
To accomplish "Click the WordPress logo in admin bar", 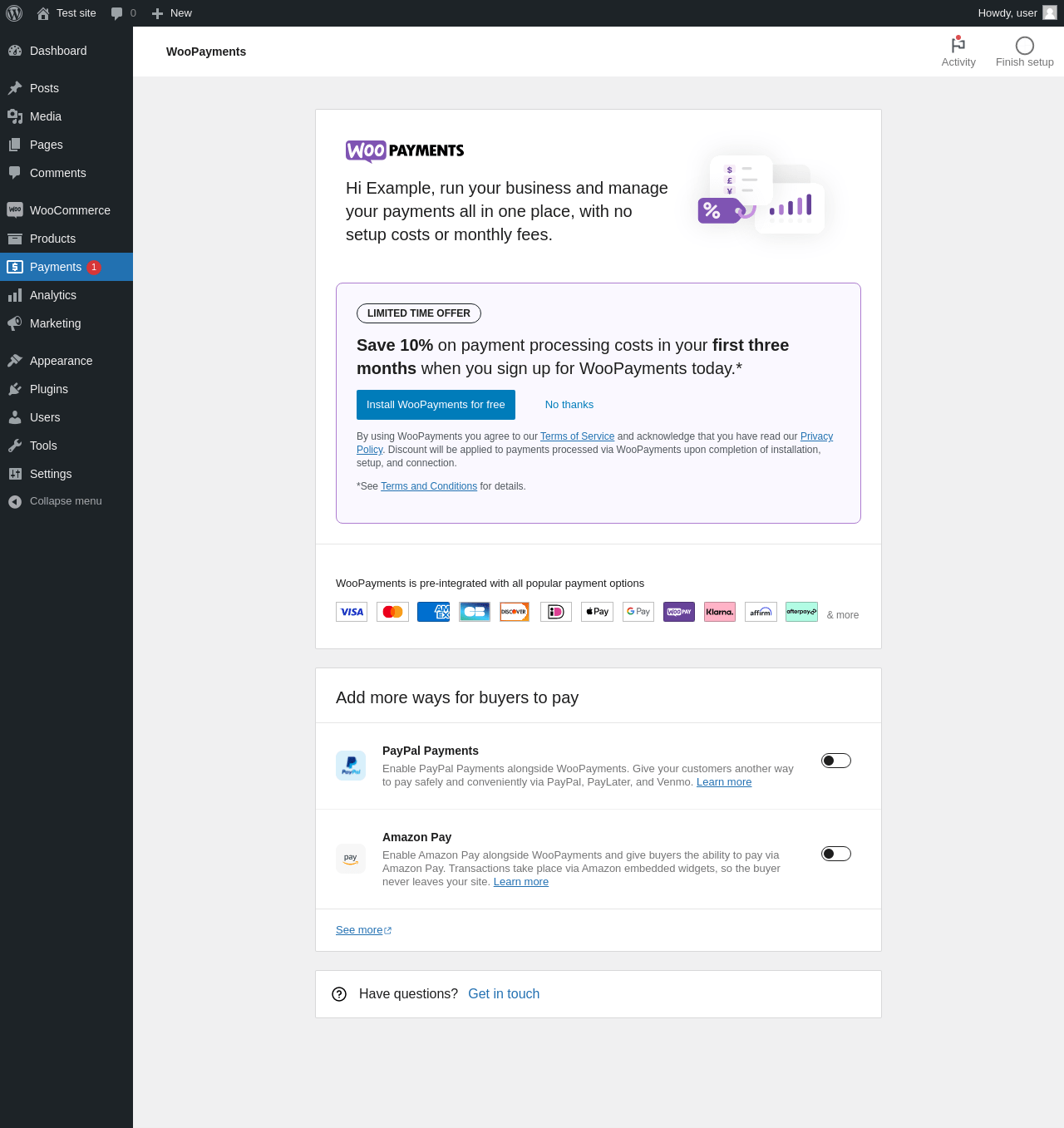I will 14,13.
